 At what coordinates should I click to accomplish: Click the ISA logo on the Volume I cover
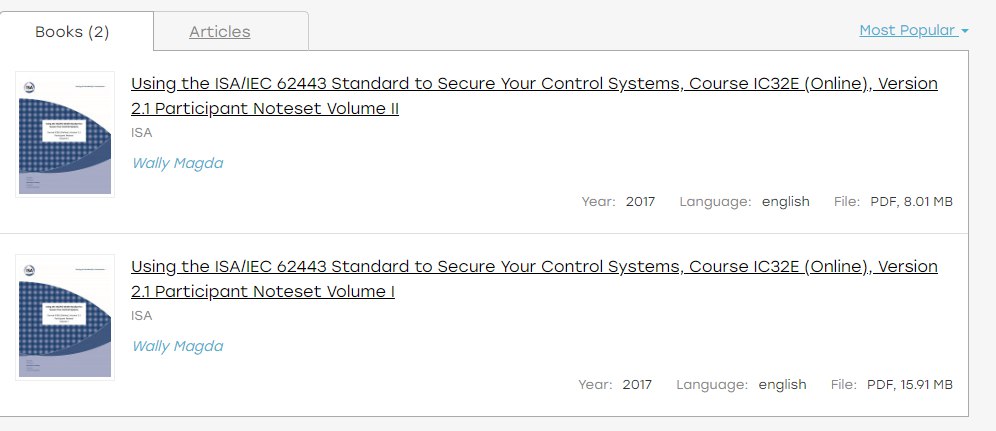29,270
